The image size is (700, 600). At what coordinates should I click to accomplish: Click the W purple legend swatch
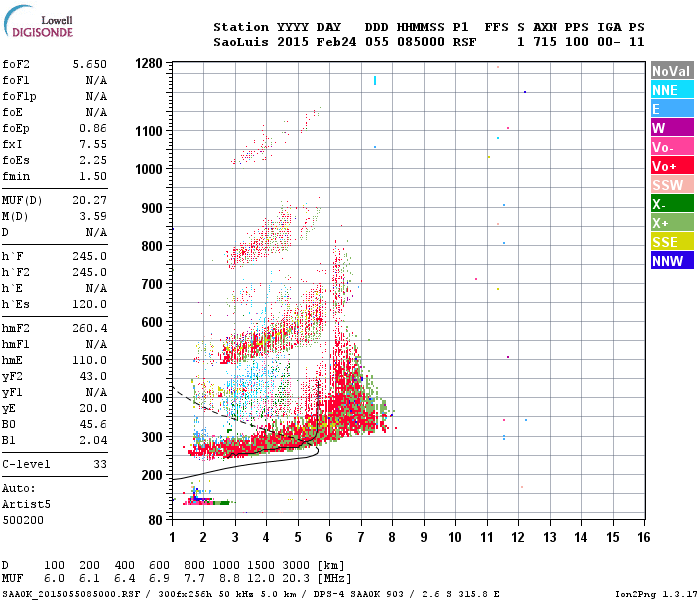tap(672, 128)
